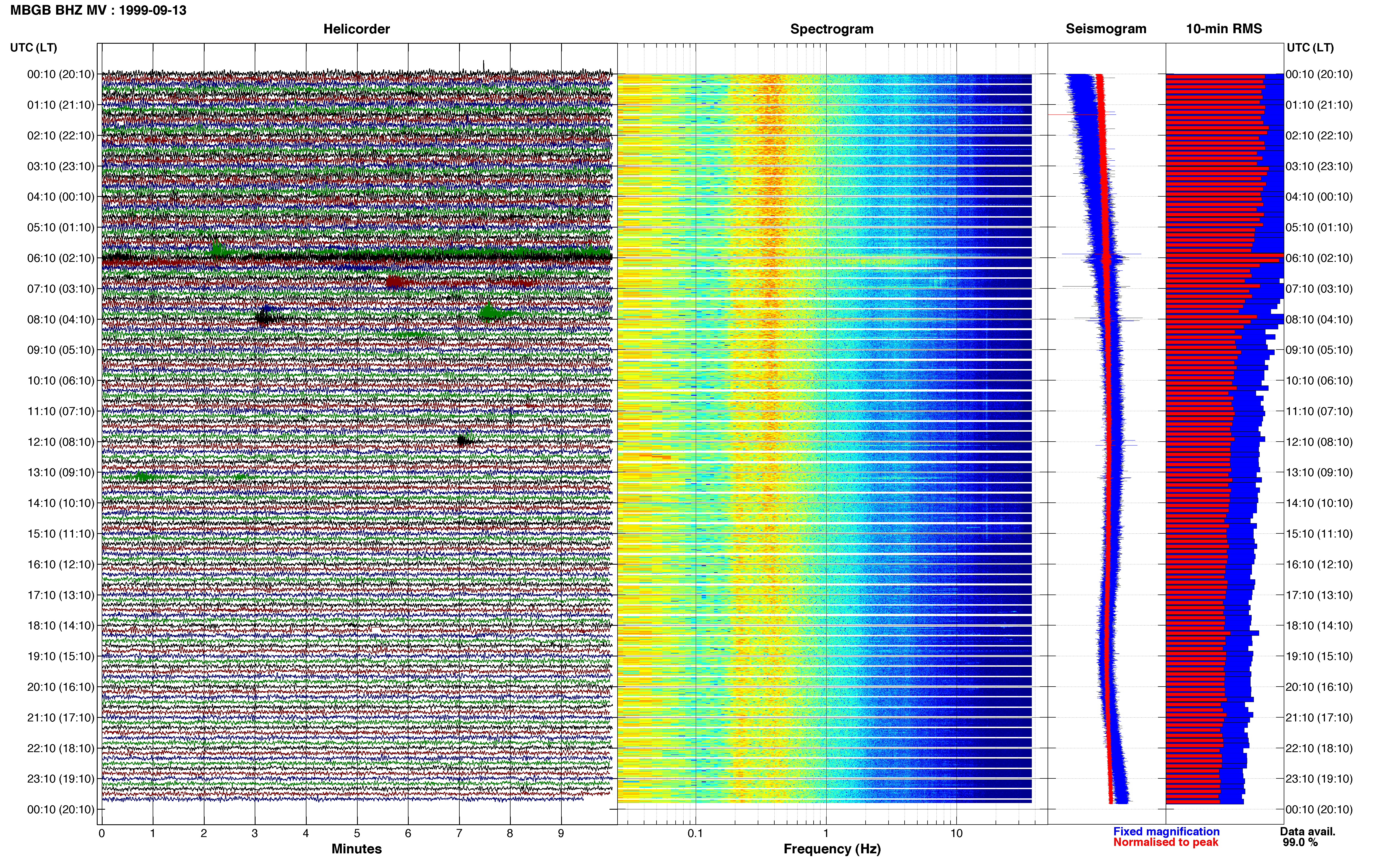Click minute tick '5' on helicorder axis
1388x868 pixels.
tap(357, 833)
